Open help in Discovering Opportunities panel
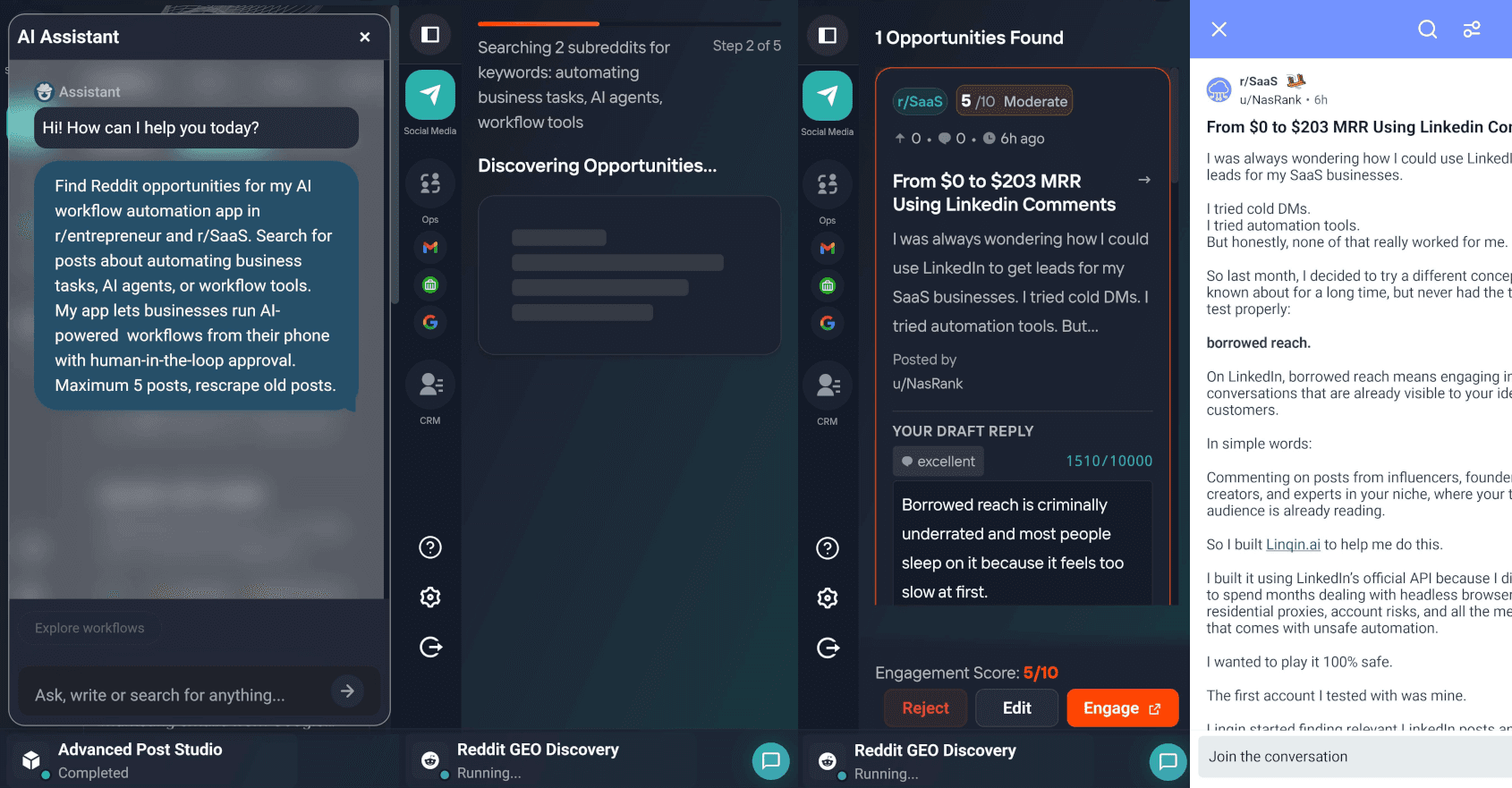 tap(430, 547)
